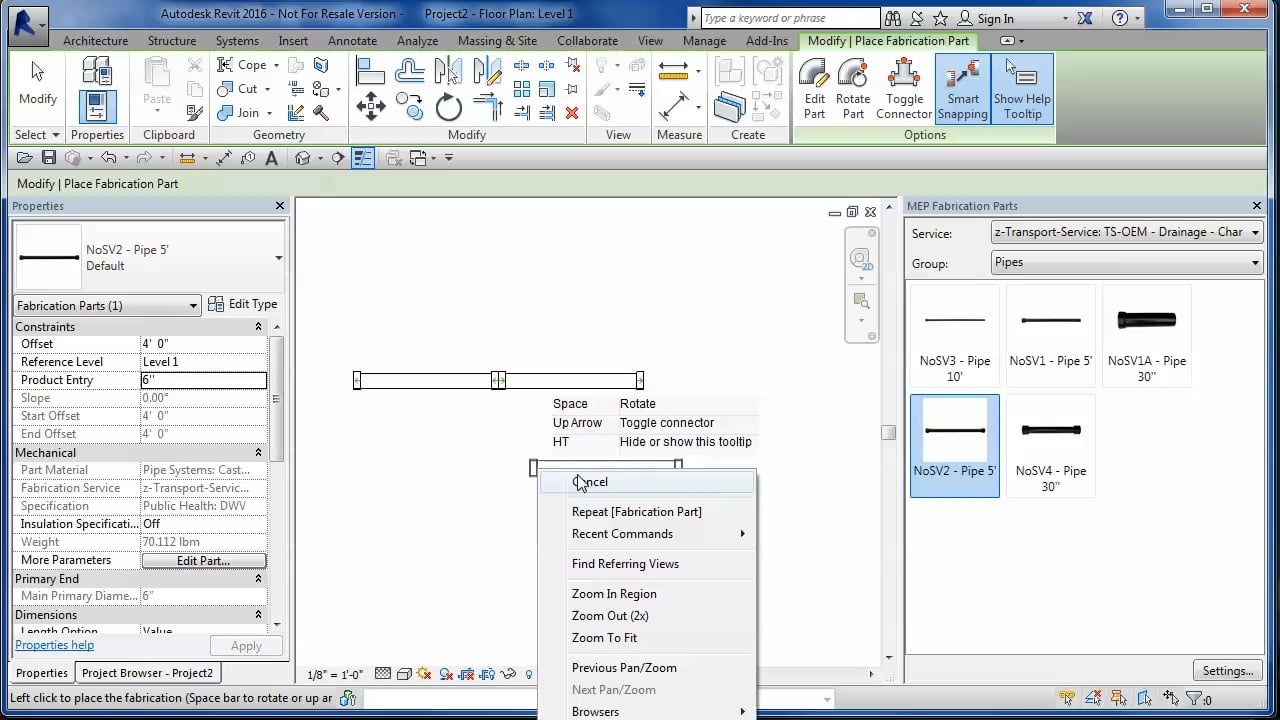Image resolution: width=1280 pixels, height=720 pixels.
Task: Select the Move tool in Modify panel
Action: click(x=371, y=106)
